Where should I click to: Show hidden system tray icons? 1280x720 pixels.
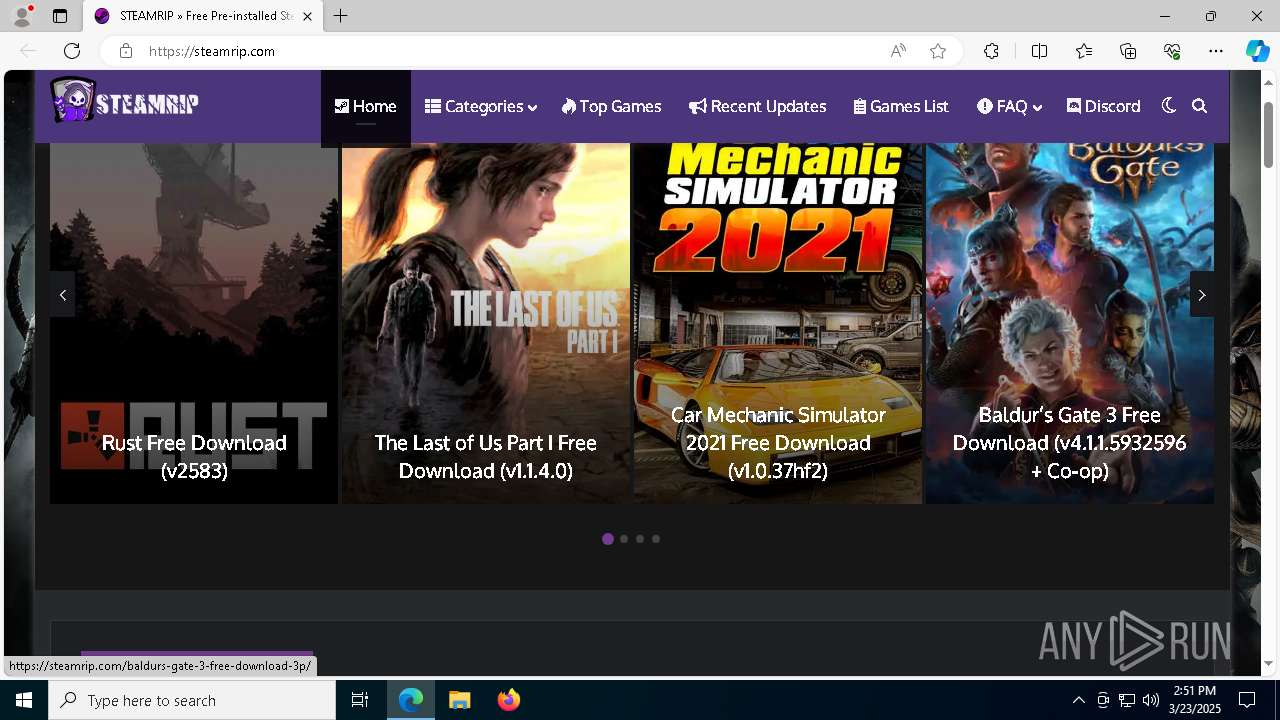(x=1078, y=700)
